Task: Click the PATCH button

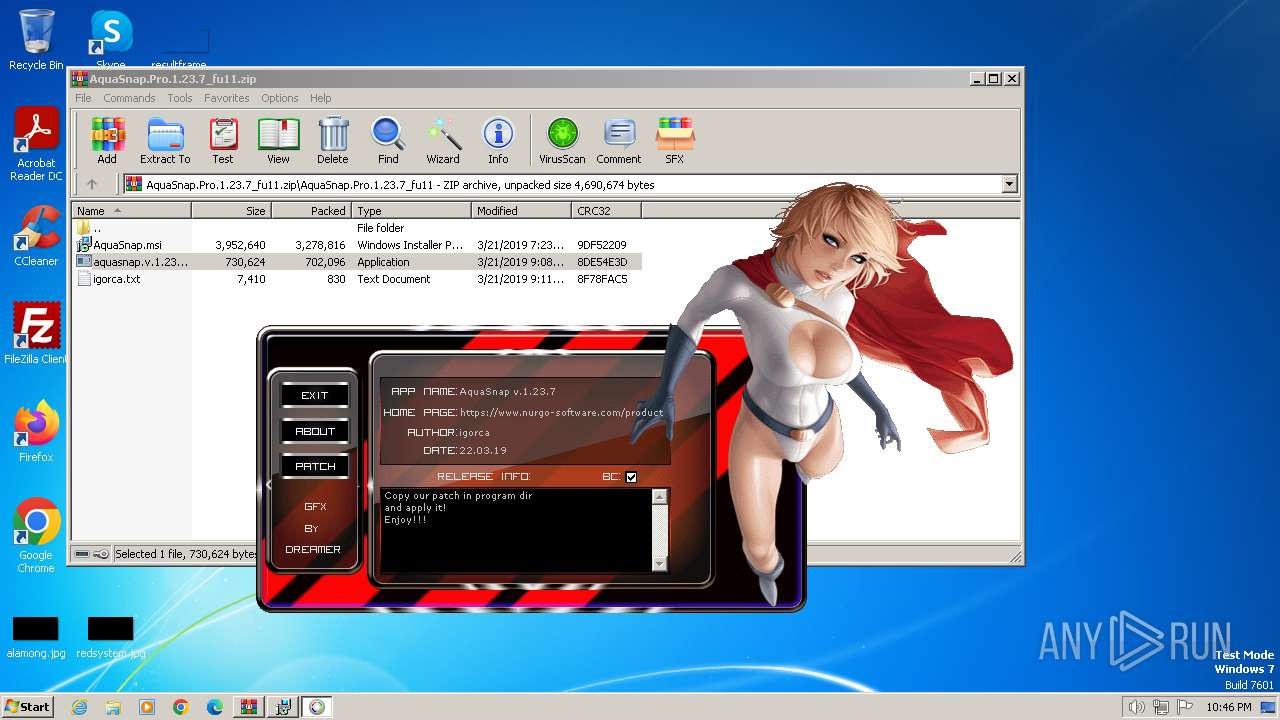Action: pyautogui.click(x=315, y=466)
